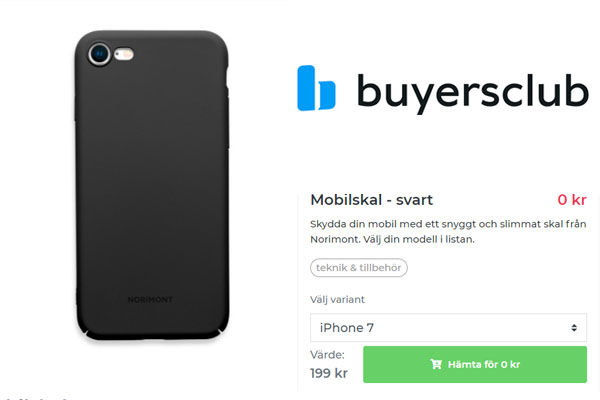Image resolution: width=600 pixels, height=400 pixels.
Task: Click the Norimont logo on the case
Action: 150,299
